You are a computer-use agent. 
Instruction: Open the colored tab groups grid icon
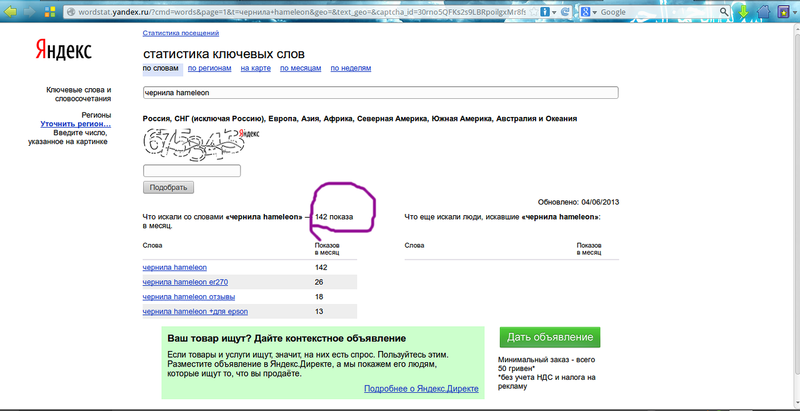pyautogui.click(x=50, y=12)
